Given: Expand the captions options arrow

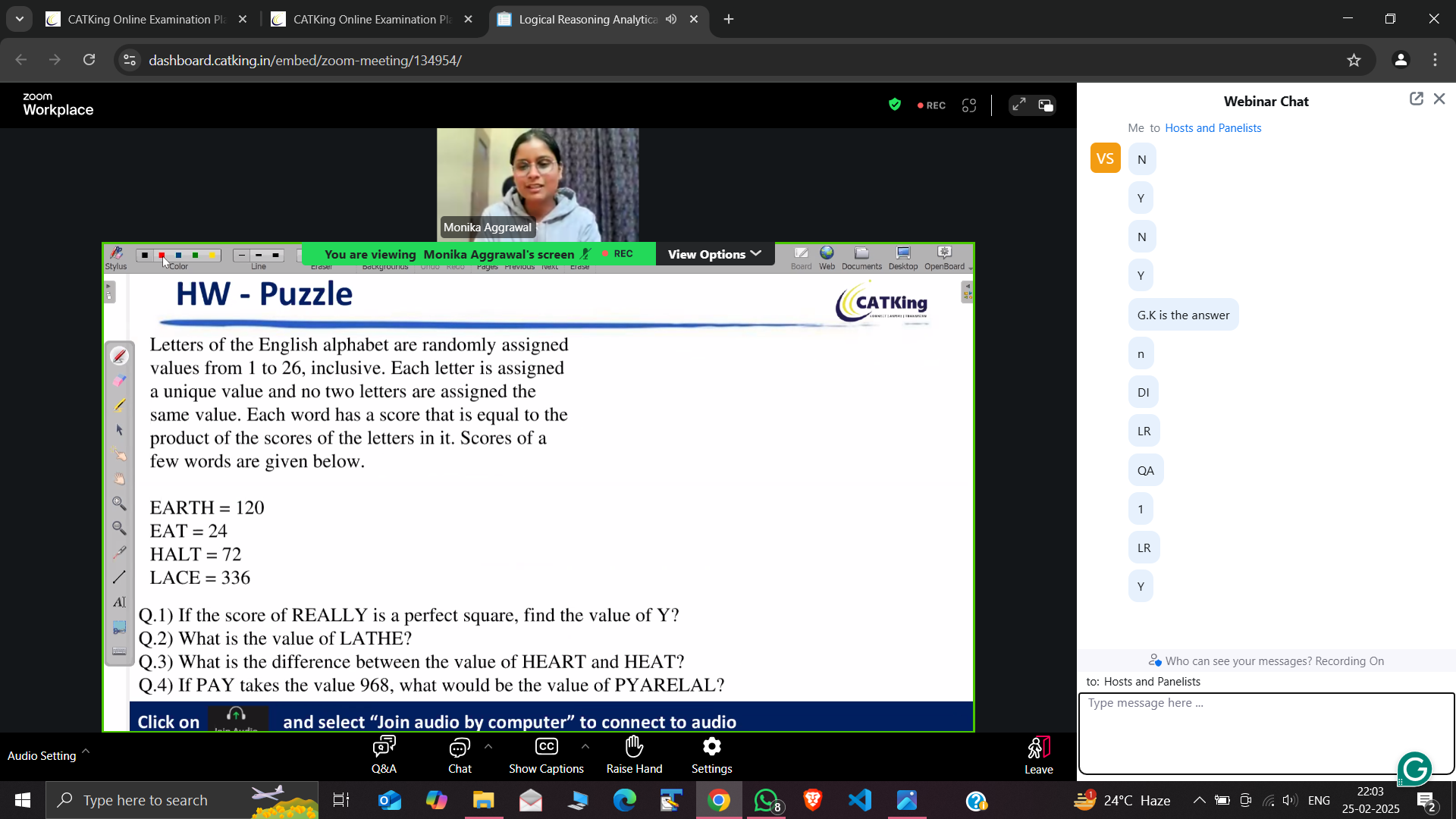Looking at the screenshot, I should 585,747.
